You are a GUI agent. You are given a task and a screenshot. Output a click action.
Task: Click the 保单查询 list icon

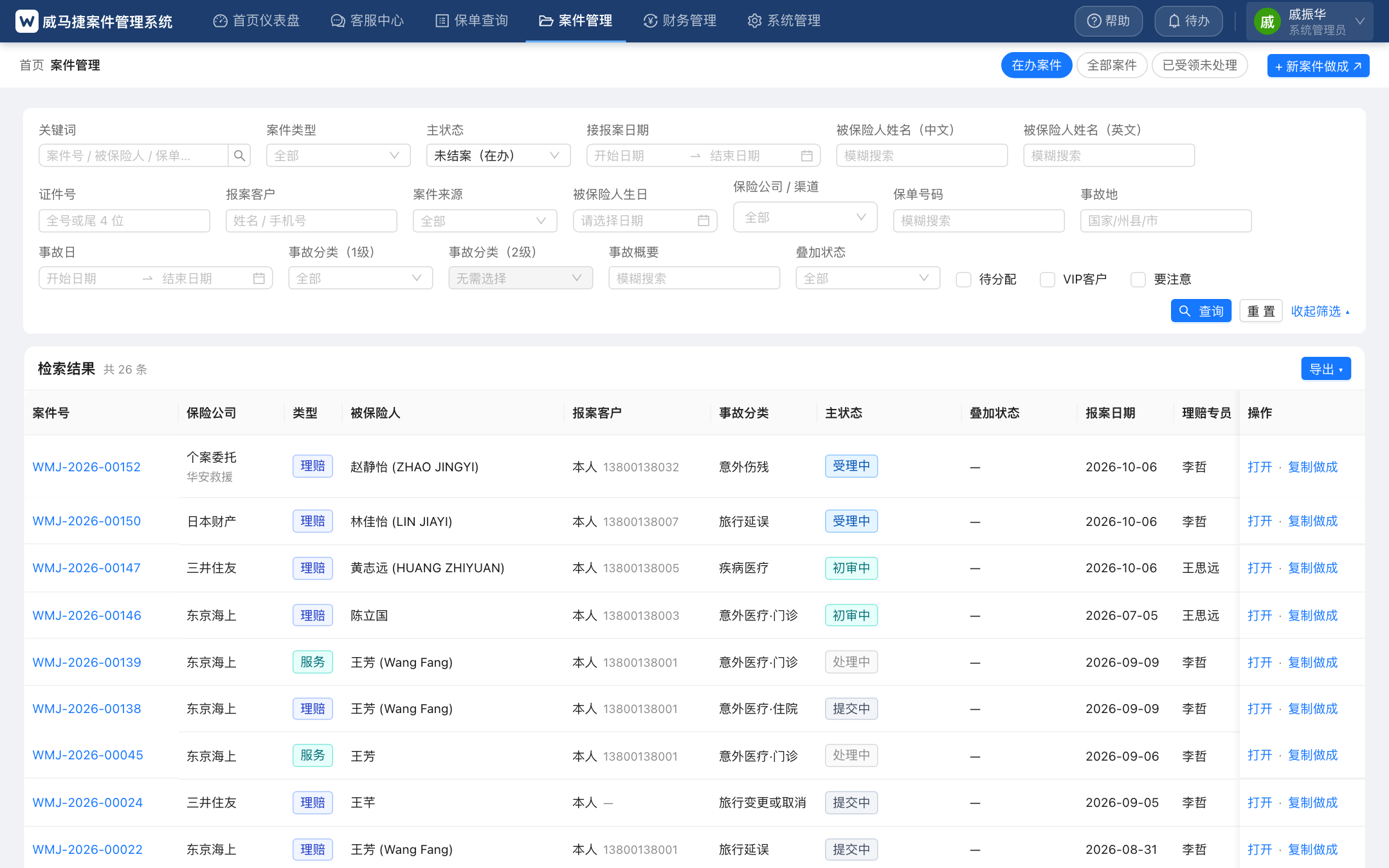tap(442, 21)
